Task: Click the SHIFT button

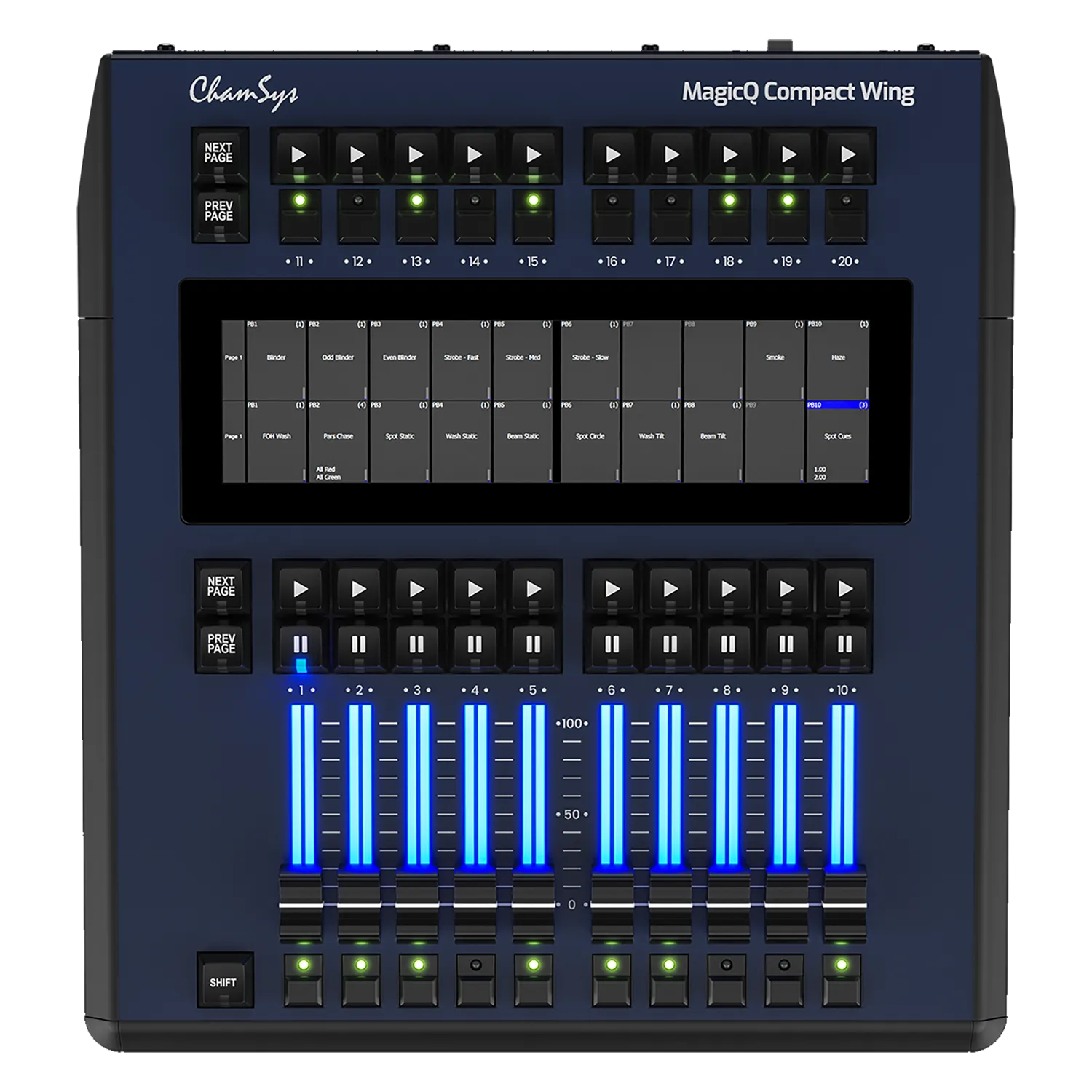Action: [223, 982]
